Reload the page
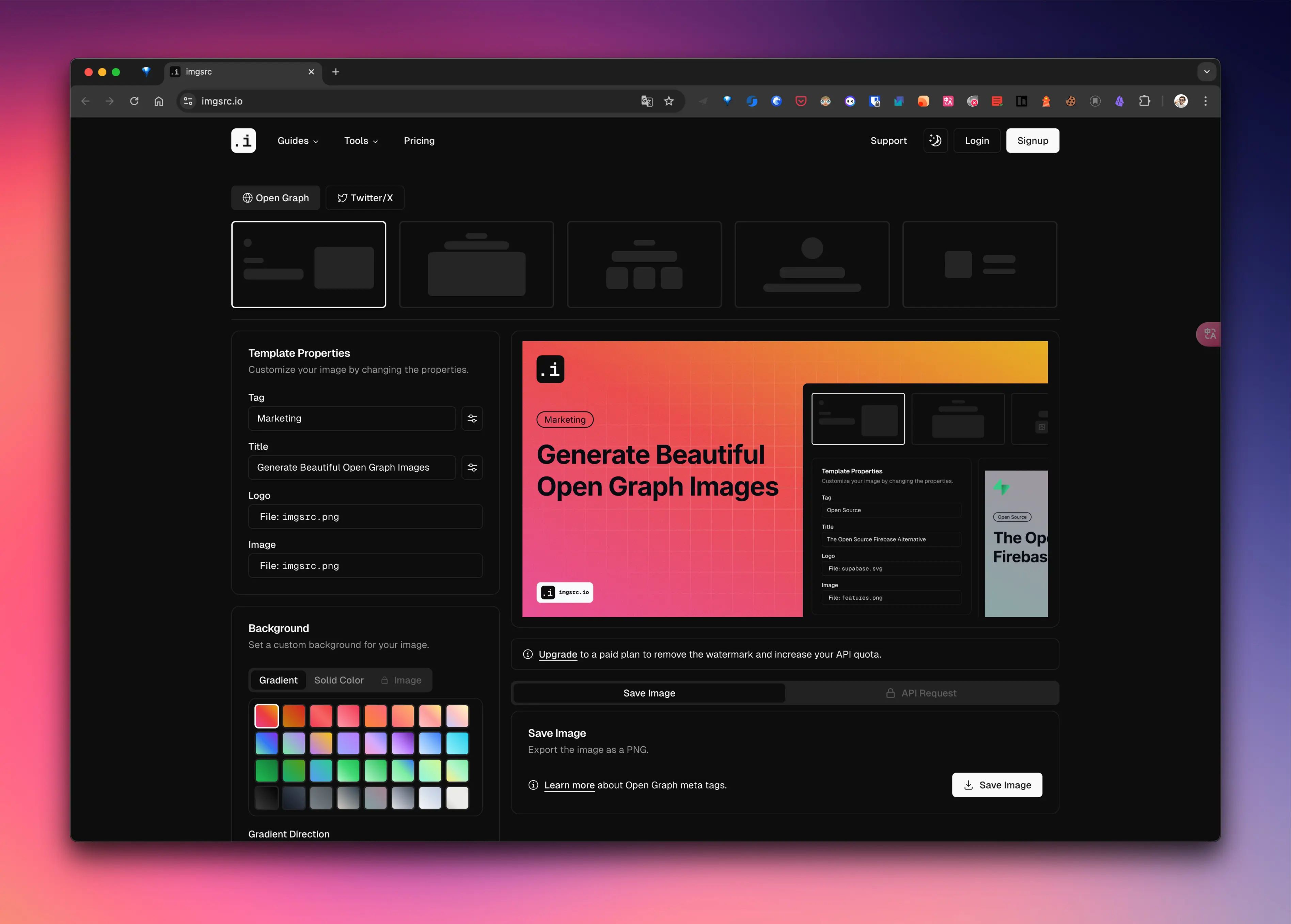The image size is (1291, 924). (x=134, y=101)
